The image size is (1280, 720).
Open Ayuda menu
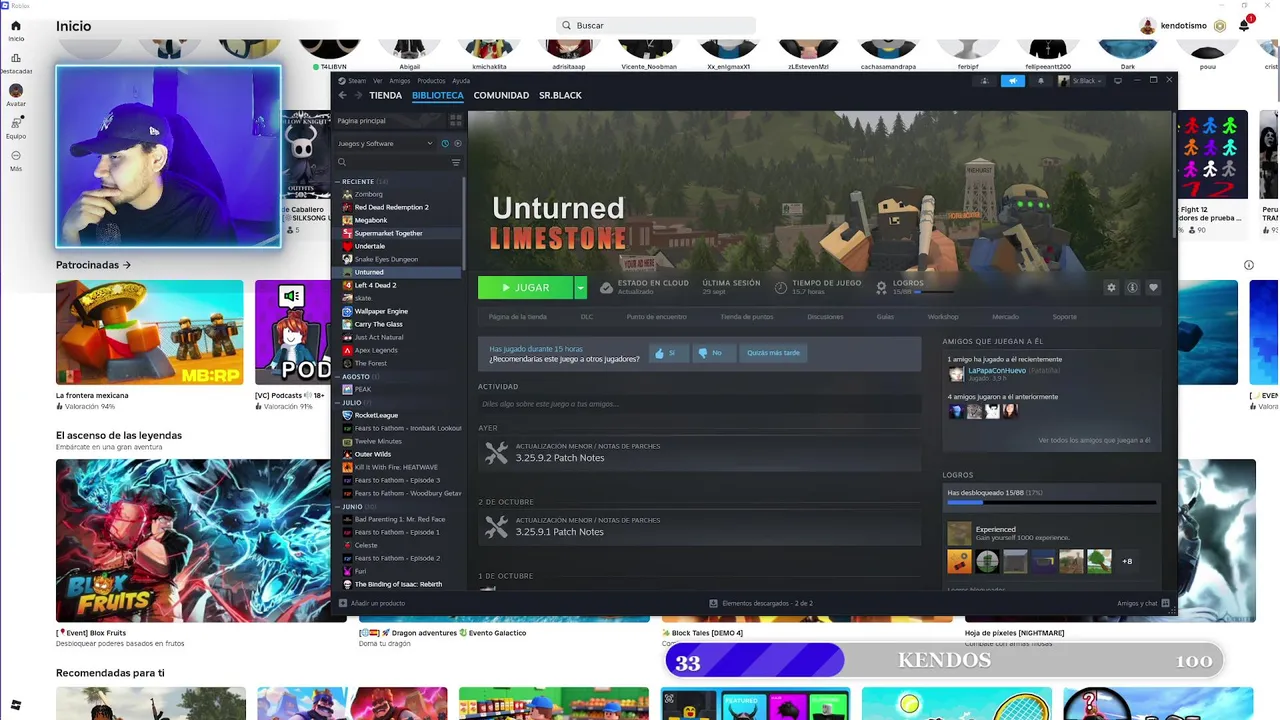tap(461, 81)
